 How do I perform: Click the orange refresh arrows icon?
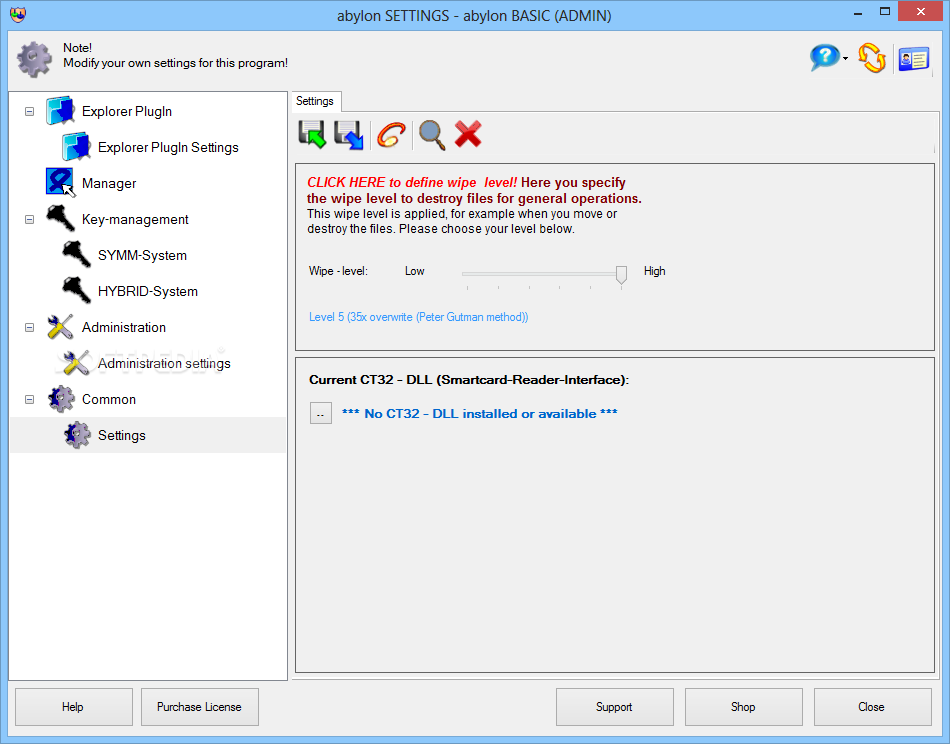pyautogui.click(x=872, y=58)
